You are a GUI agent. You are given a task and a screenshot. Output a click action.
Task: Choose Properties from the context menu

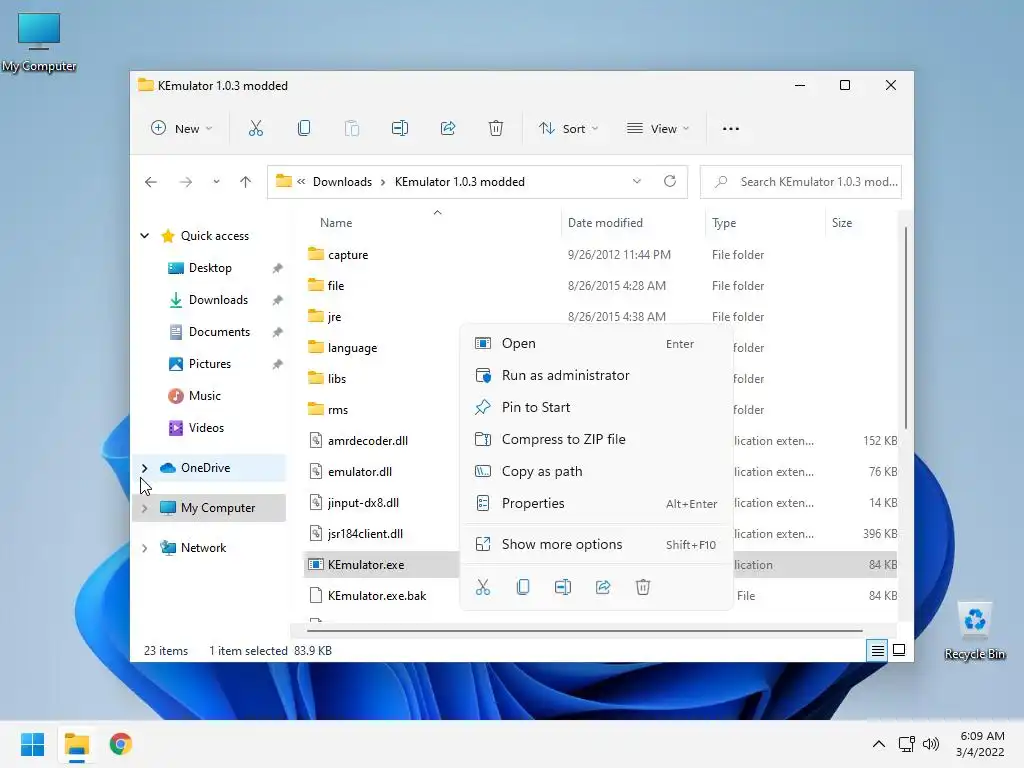596,504
